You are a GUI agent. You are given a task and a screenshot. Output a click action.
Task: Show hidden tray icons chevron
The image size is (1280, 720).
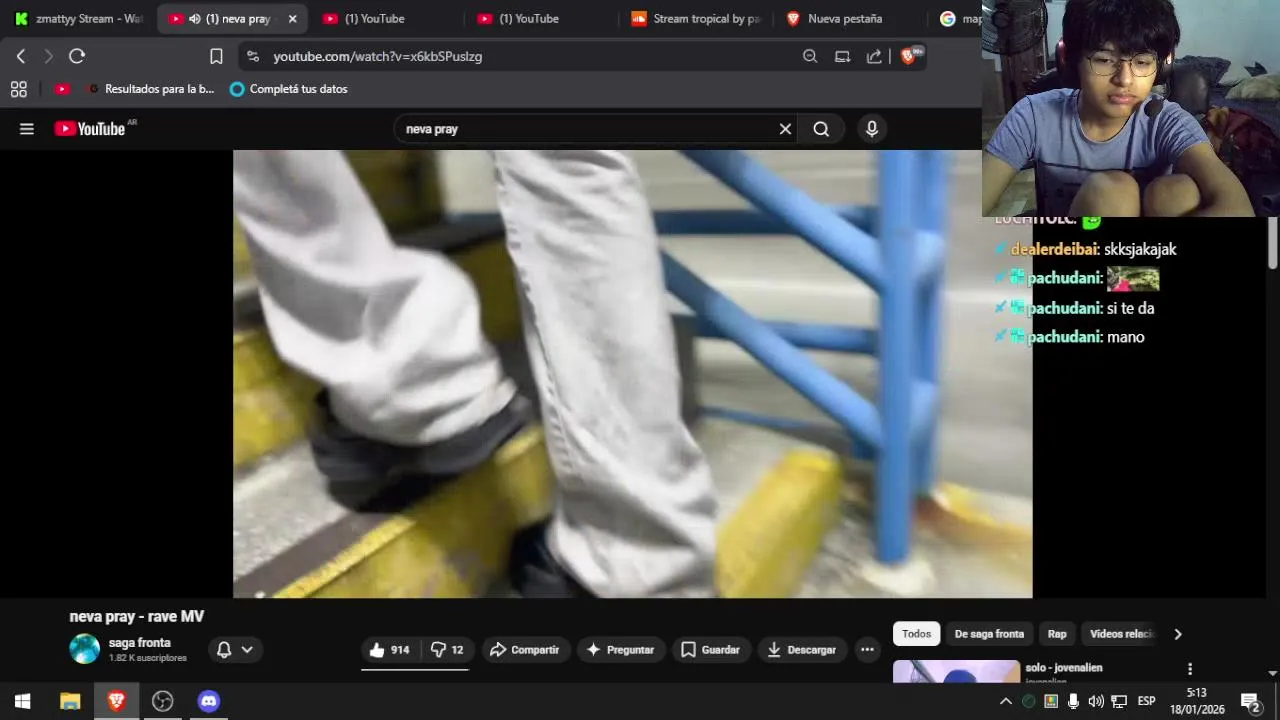[x=1006, y=701]
